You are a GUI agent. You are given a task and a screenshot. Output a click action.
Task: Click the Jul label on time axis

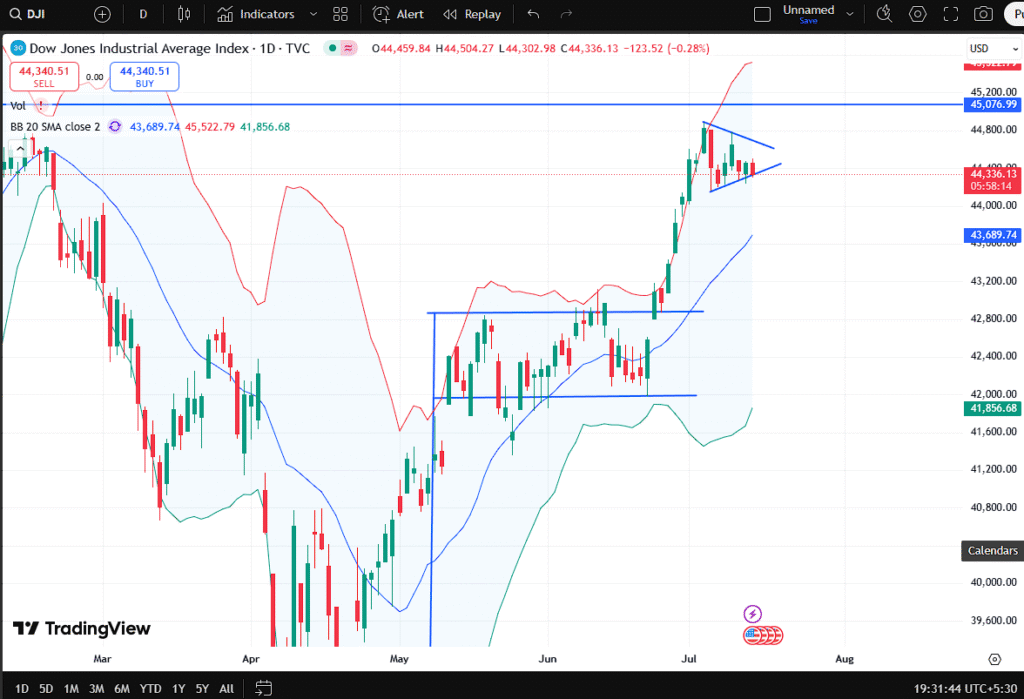pos(689,659)
